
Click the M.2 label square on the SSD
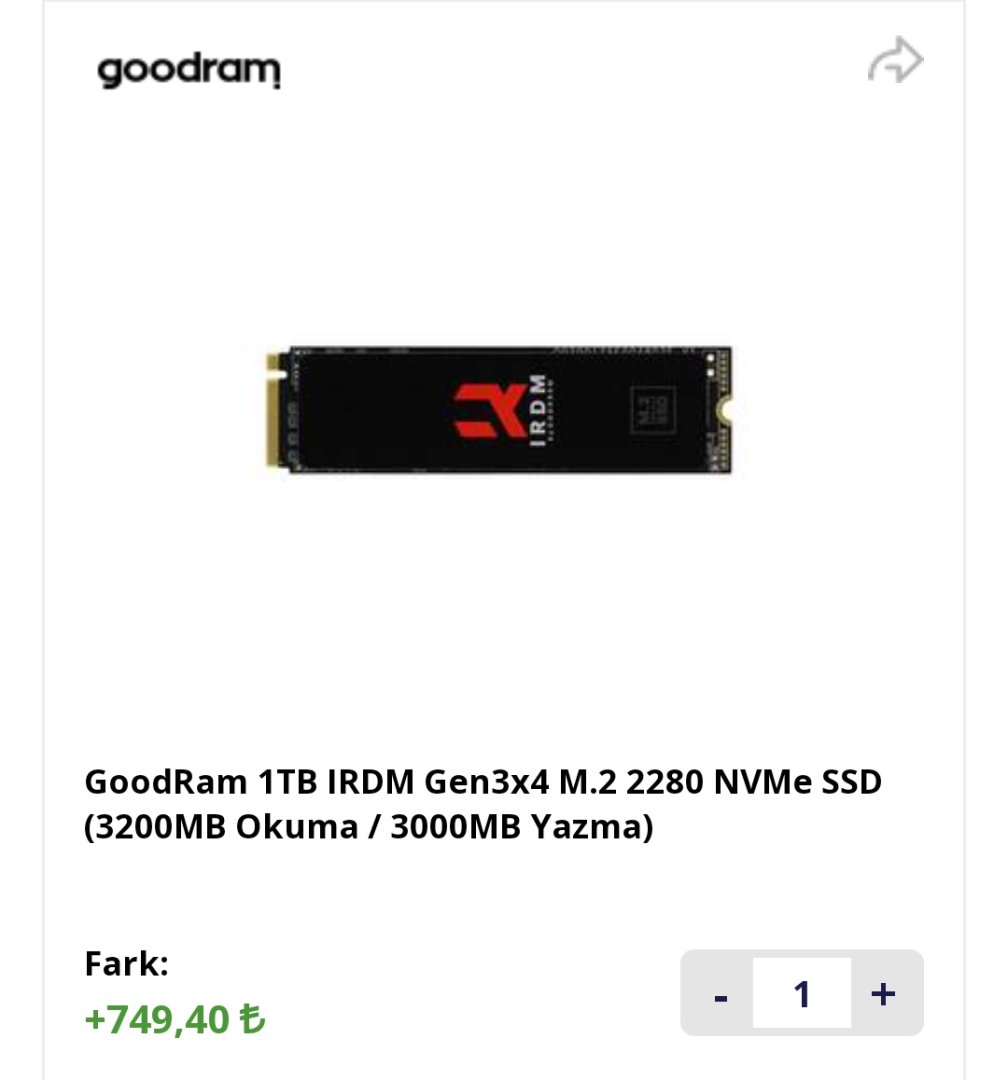pyautogui.click(x=653, y=410)
